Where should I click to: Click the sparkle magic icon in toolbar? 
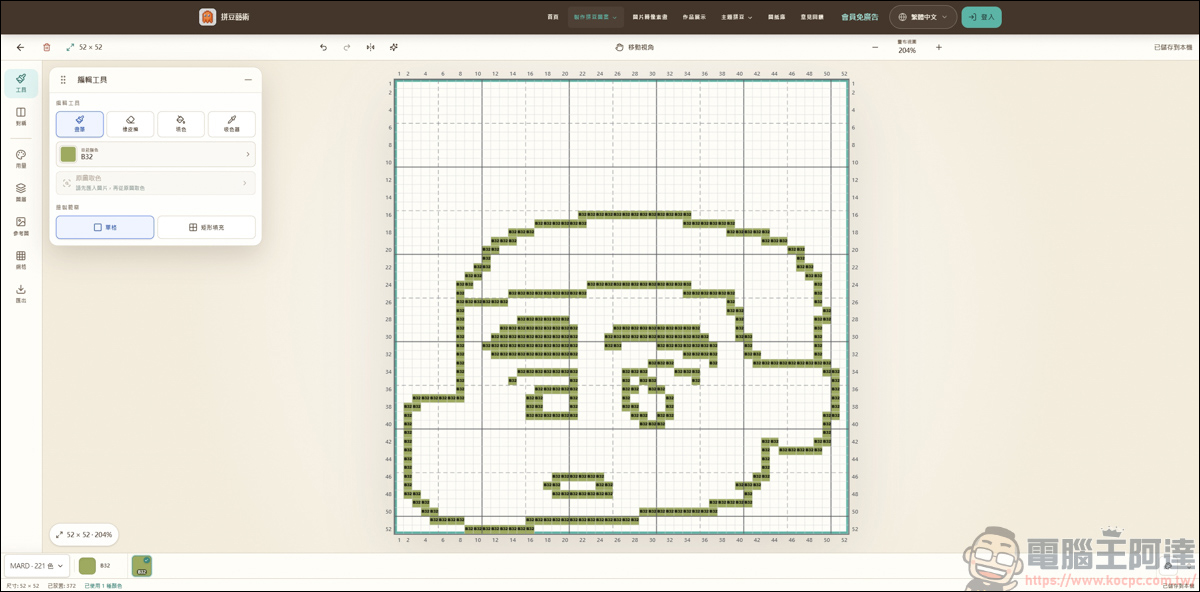[394, 47]
